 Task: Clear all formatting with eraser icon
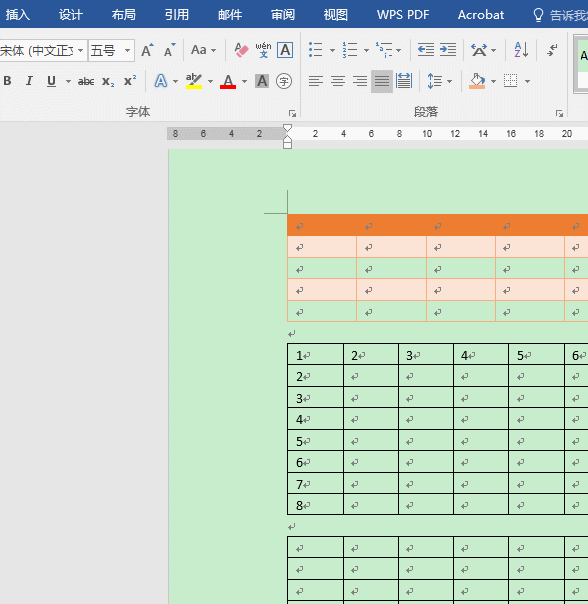point(242,50)
